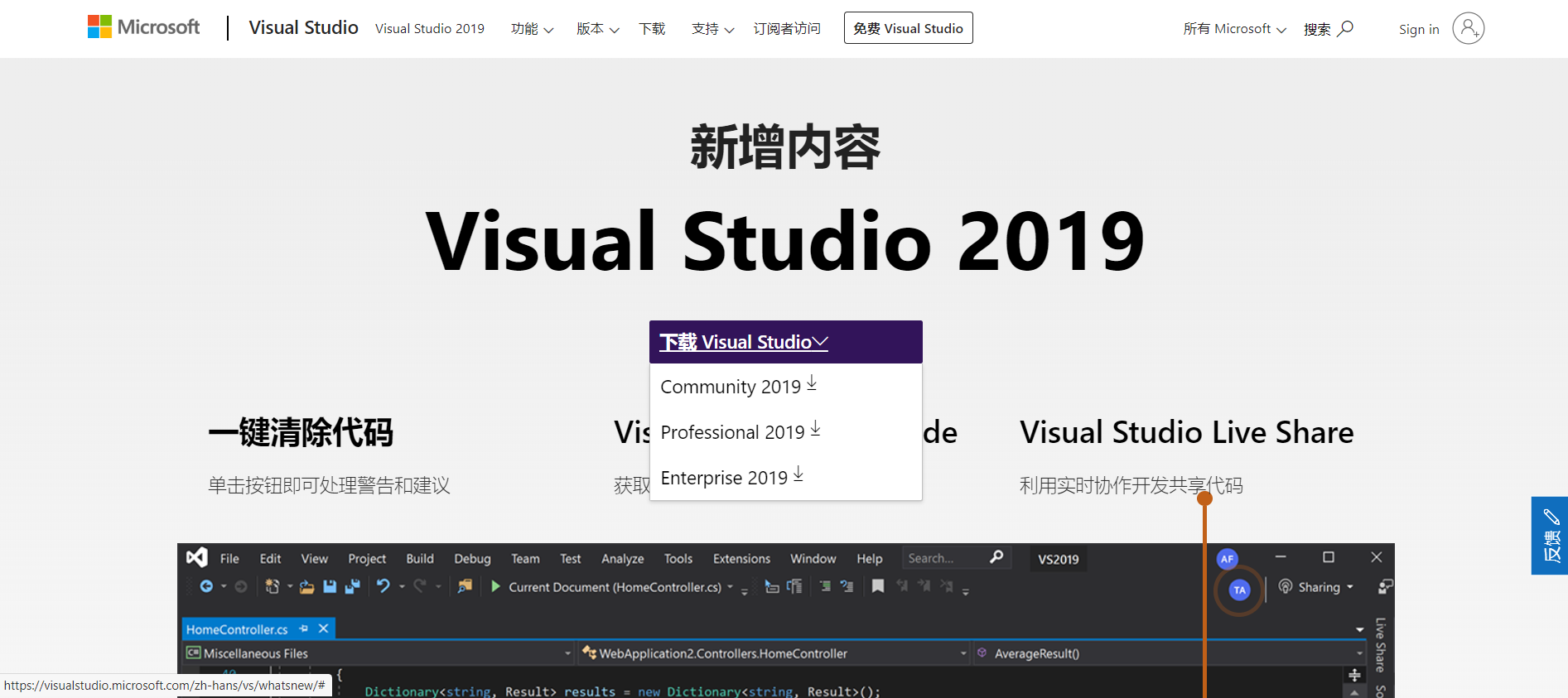
Task: Click the Undo arrow icon
Action: click(383, 586)
